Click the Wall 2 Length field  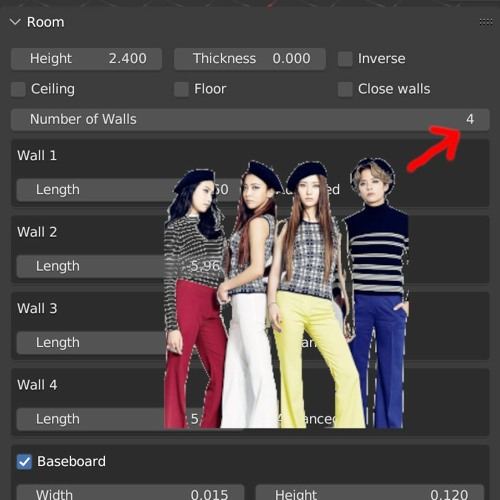130,266
